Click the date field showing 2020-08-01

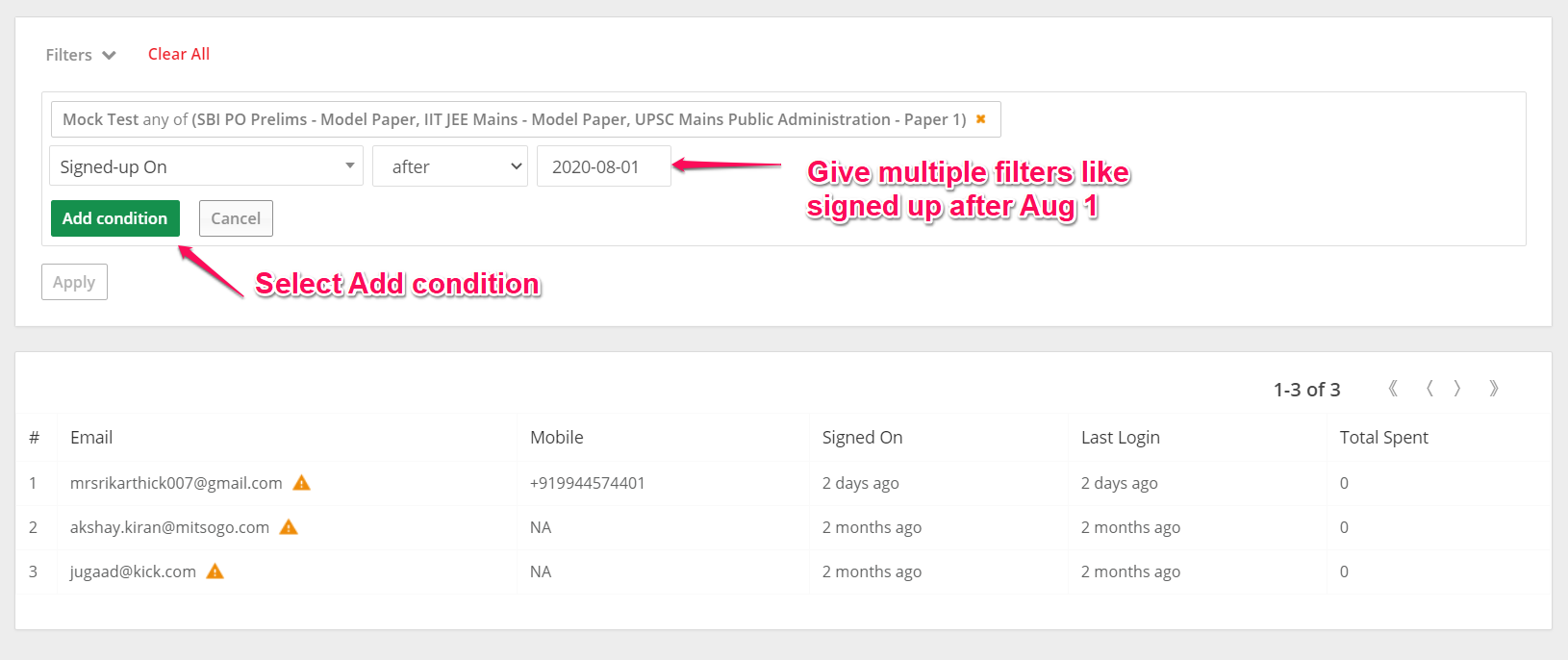tap(603, 166)
